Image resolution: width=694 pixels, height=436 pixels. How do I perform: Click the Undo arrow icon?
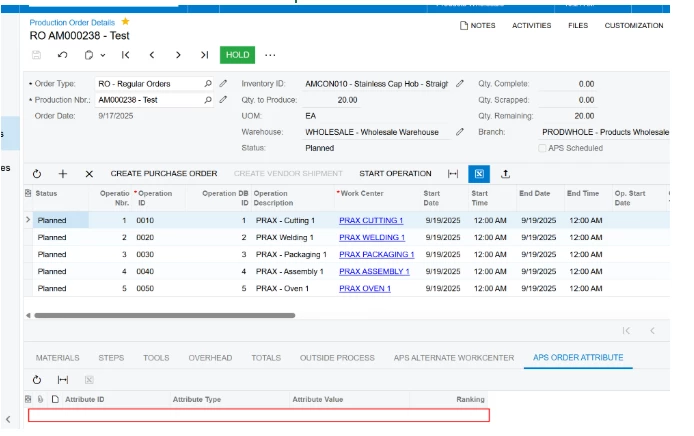(62, 55)
